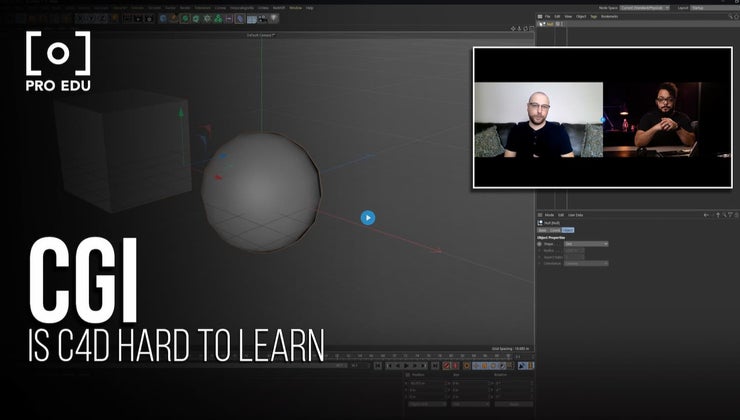
Task: Click the blue Bend deformer toolbar icon
Action: coord(240,18)
